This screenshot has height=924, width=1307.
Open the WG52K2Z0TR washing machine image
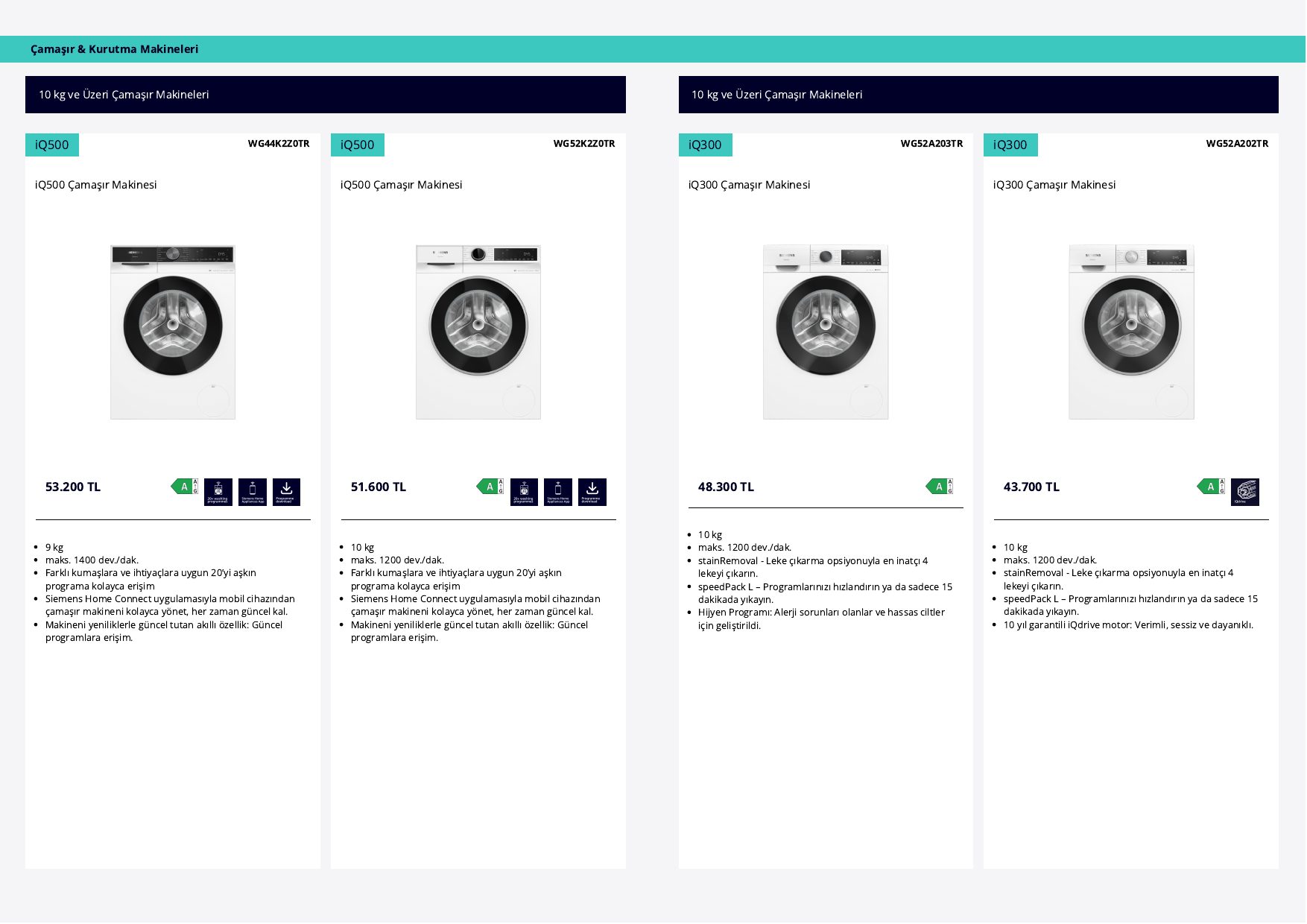tap(478, 332)
